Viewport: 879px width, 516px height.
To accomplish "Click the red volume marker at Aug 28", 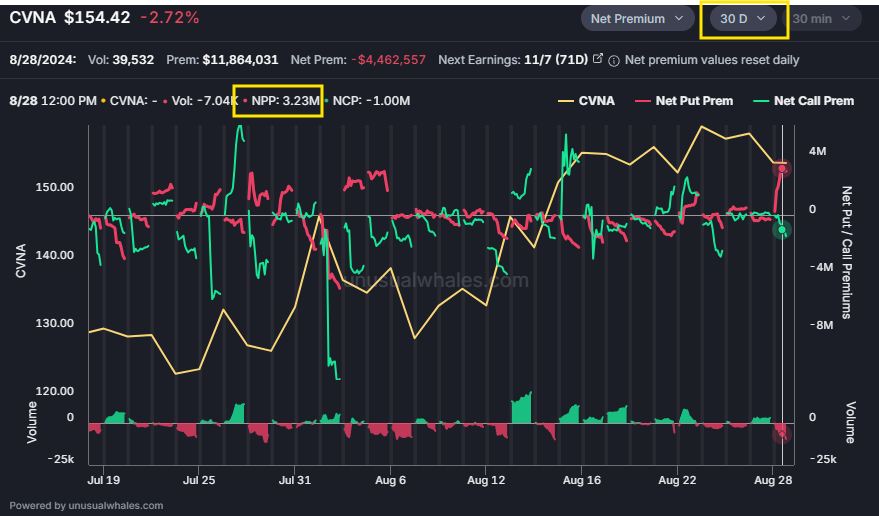I will coord(781,434).
